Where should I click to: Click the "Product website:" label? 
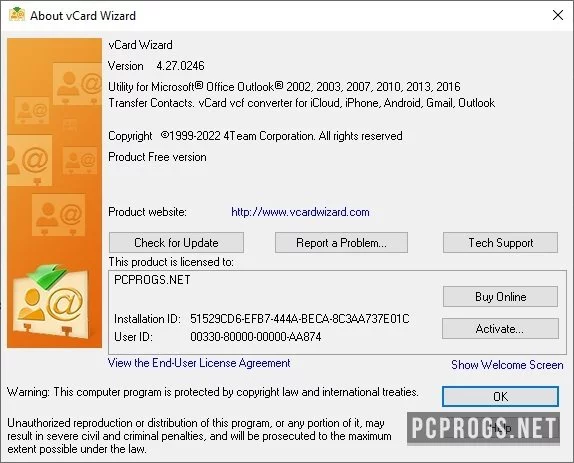(148, 212)
